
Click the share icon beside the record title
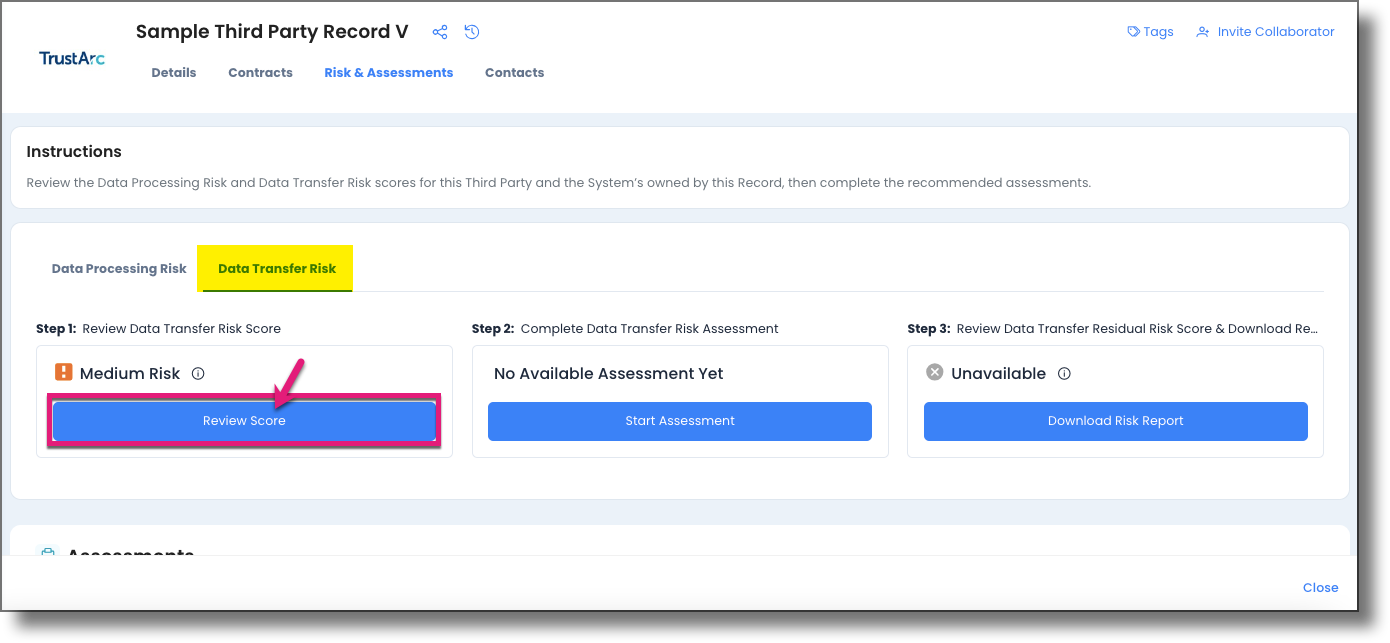click(x=440, y=31)
